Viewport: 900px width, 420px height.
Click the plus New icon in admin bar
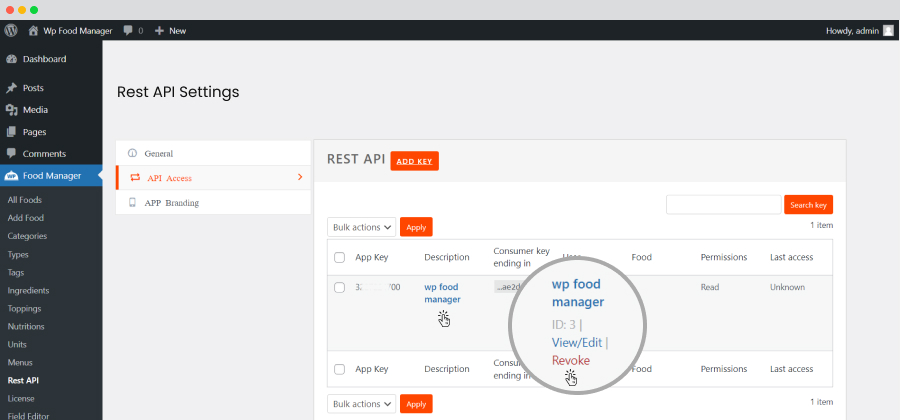(160, 30)
